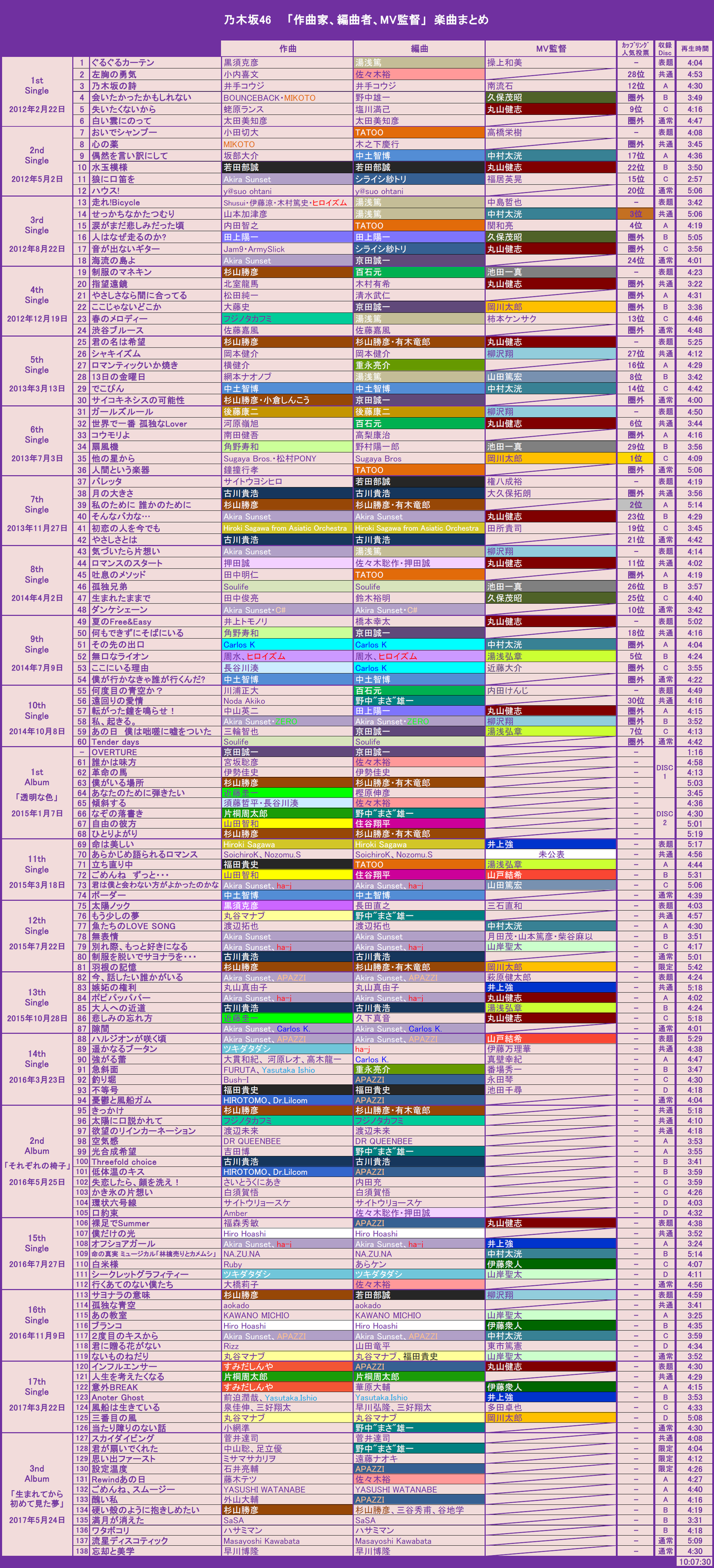Select song title 気づいたら片想い
This screenshot has width=714, height=1568.
(x=126, y=551)
